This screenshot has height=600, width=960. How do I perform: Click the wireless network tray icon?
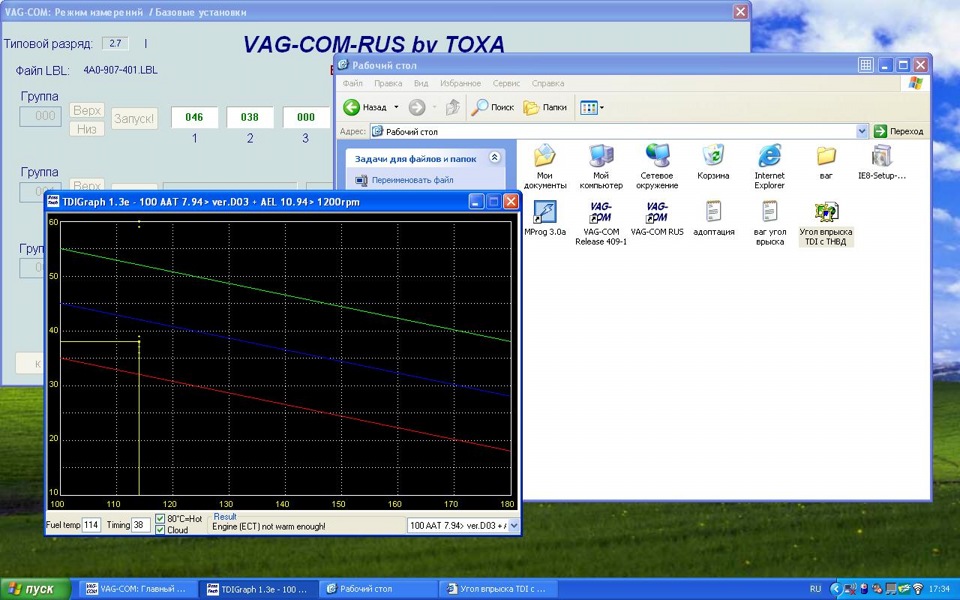point(918,589)
